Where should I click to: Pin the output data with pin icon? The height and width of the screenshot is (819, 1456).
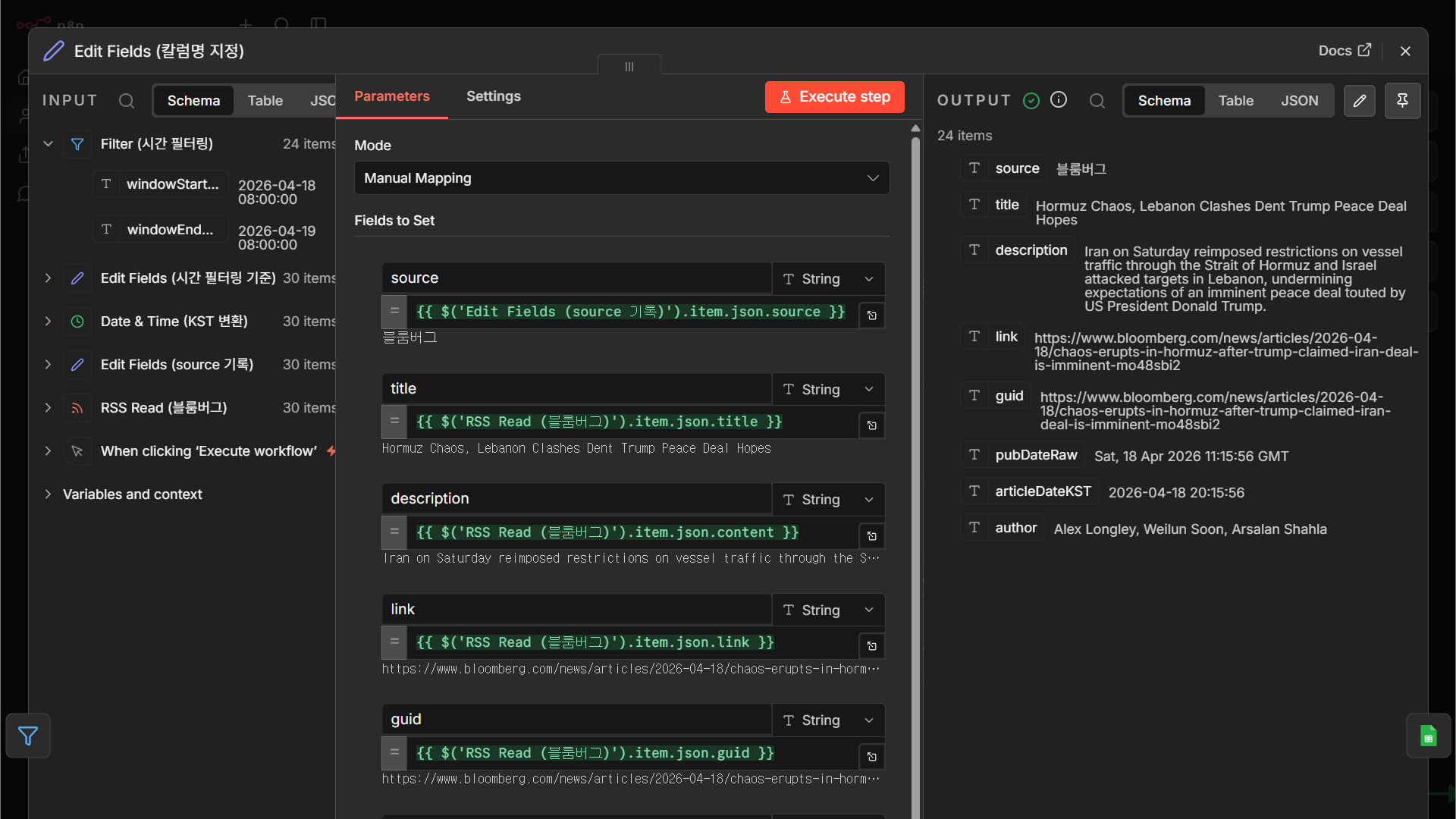coord(1402,101)
